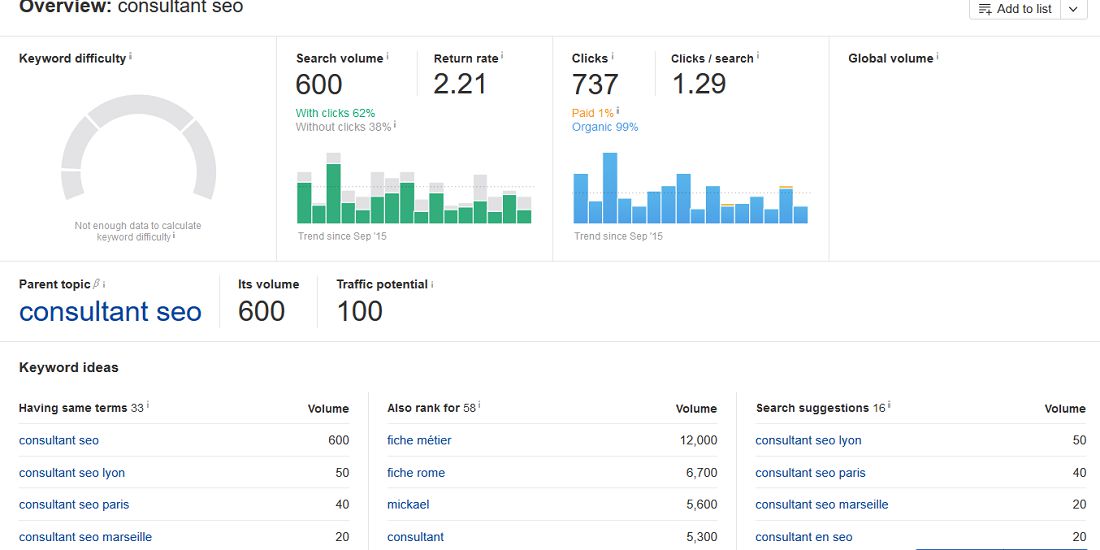
Task: Open the fiche rome keyword link
Action: pyautogui.click(x=415, y=473)
